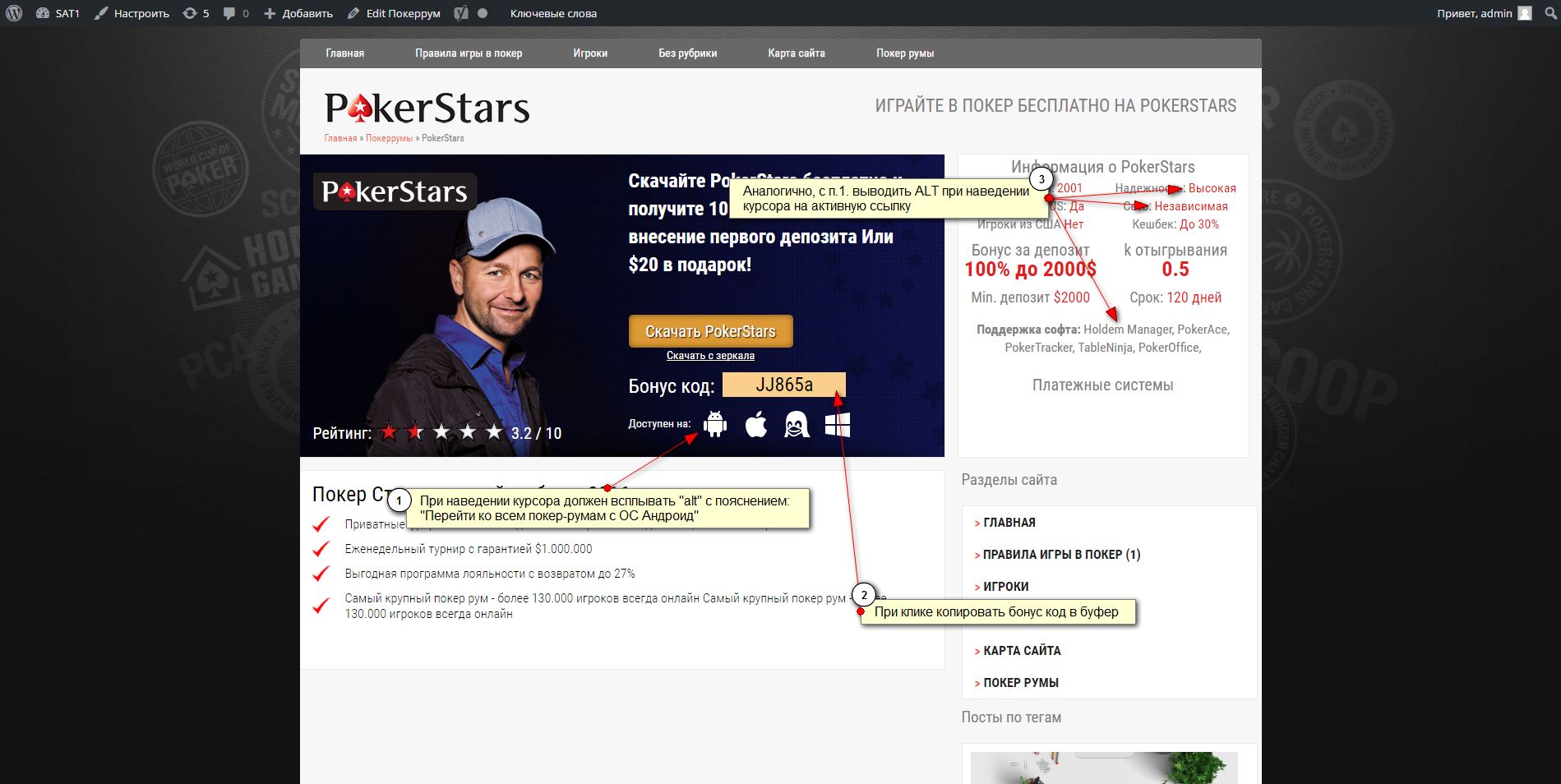
Task: Open the 'Привет, admin' account menu
Action: (1484, 13)
